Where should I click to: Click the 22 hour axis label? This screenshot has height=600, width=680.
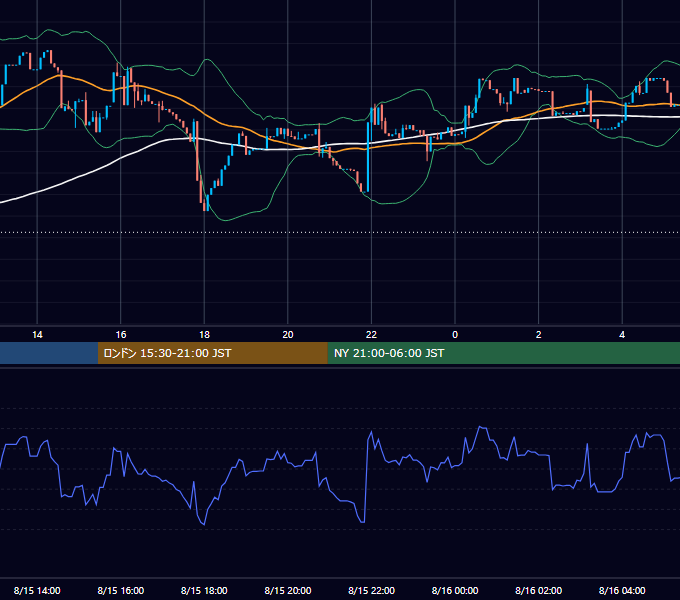(371, 335)
